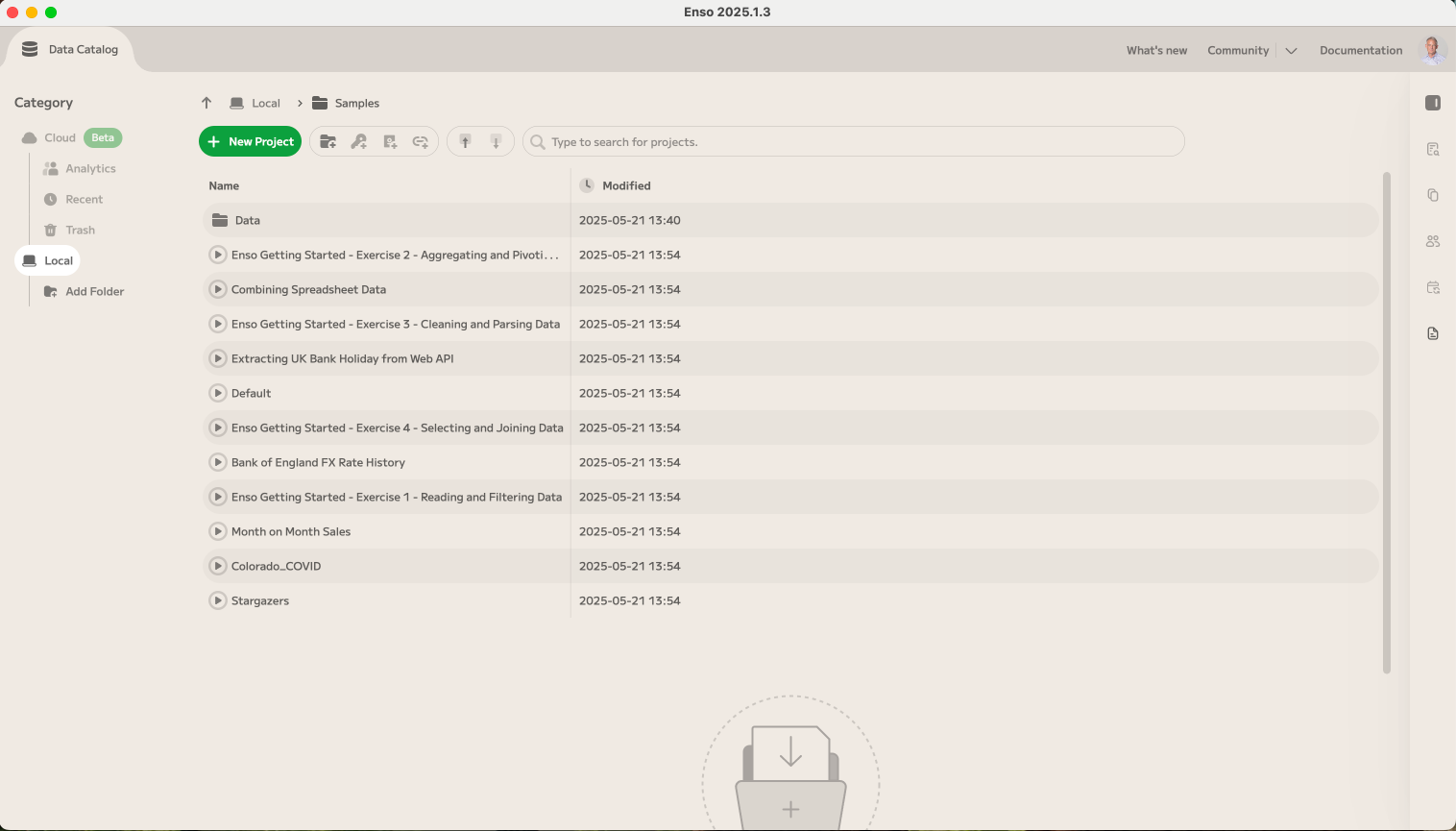Open the versions copy icon in right sidebar
The height and width of the screenshot is (831, 1456).
pyautogui.click(x=1433, y=195)
